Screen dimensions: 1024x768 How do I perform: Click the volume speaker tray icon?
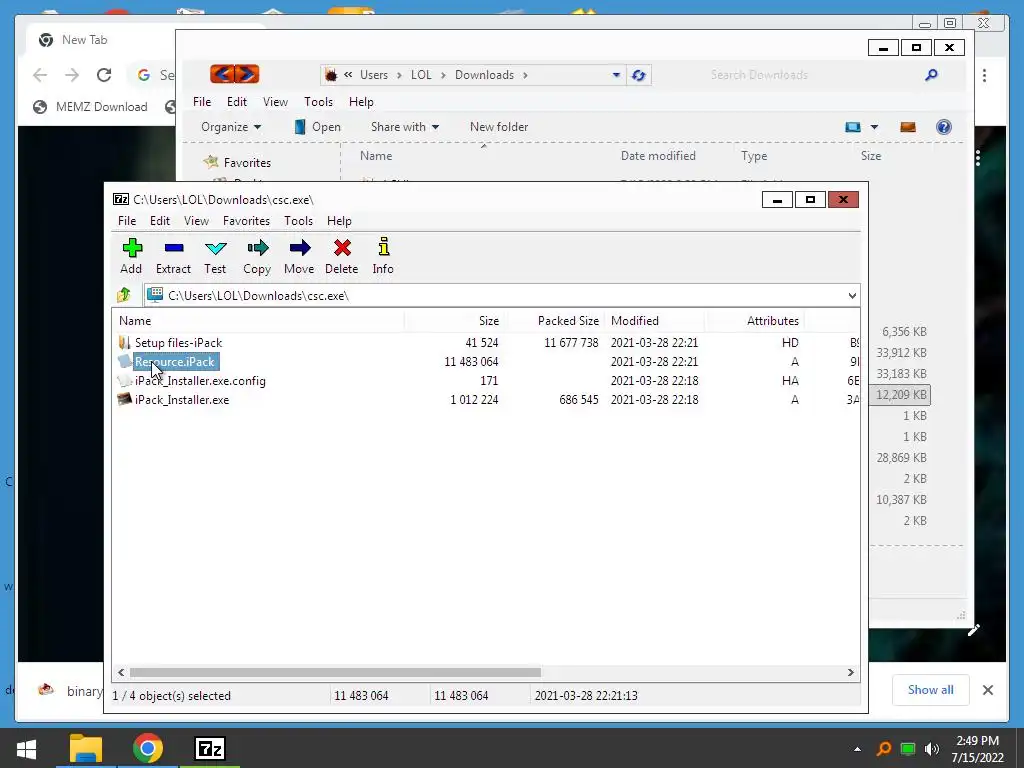pyautogui.click(x=931, y=749)
